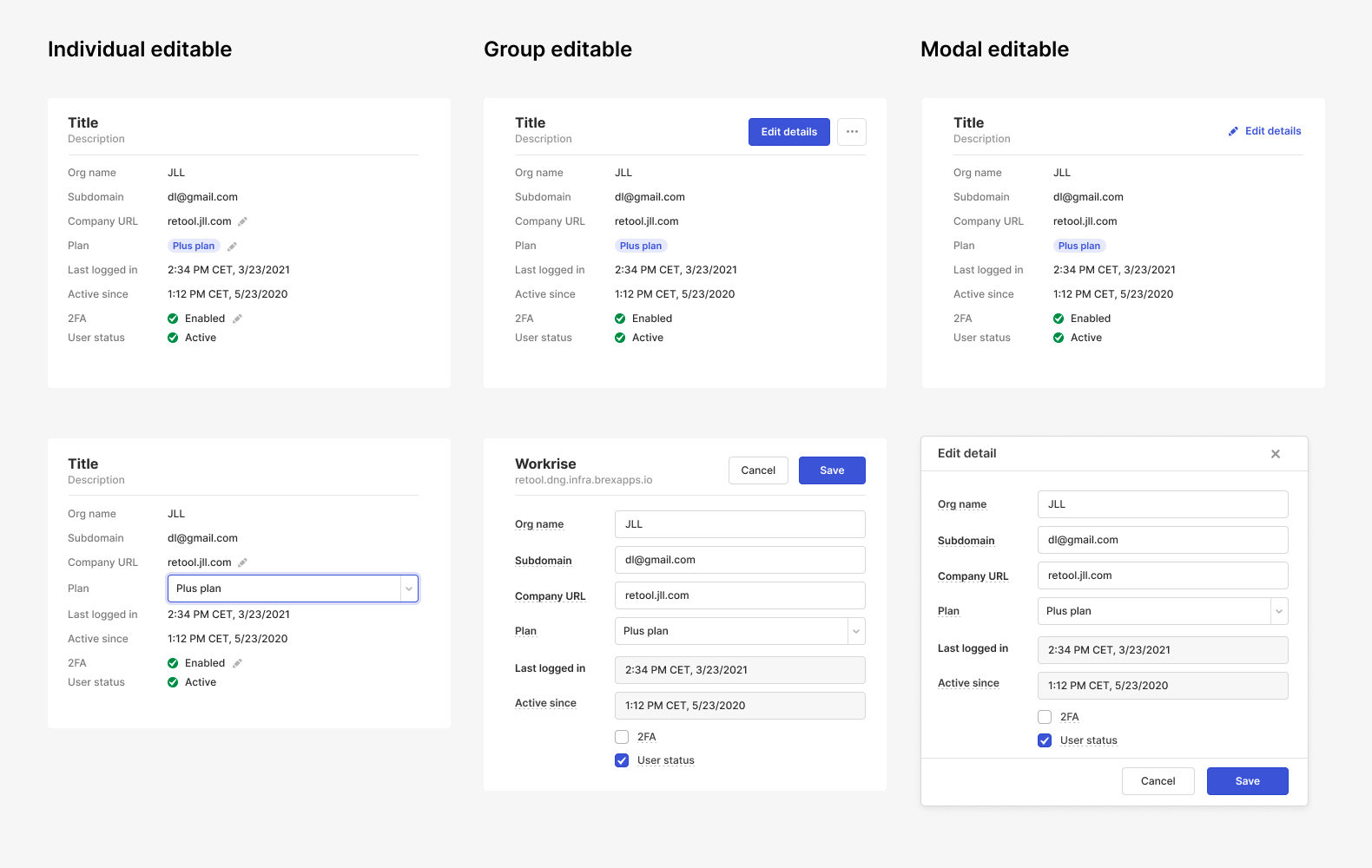1372x868 pixels.
Task: Focus the Org name field in Workrise form
Action: click(740, 524)
